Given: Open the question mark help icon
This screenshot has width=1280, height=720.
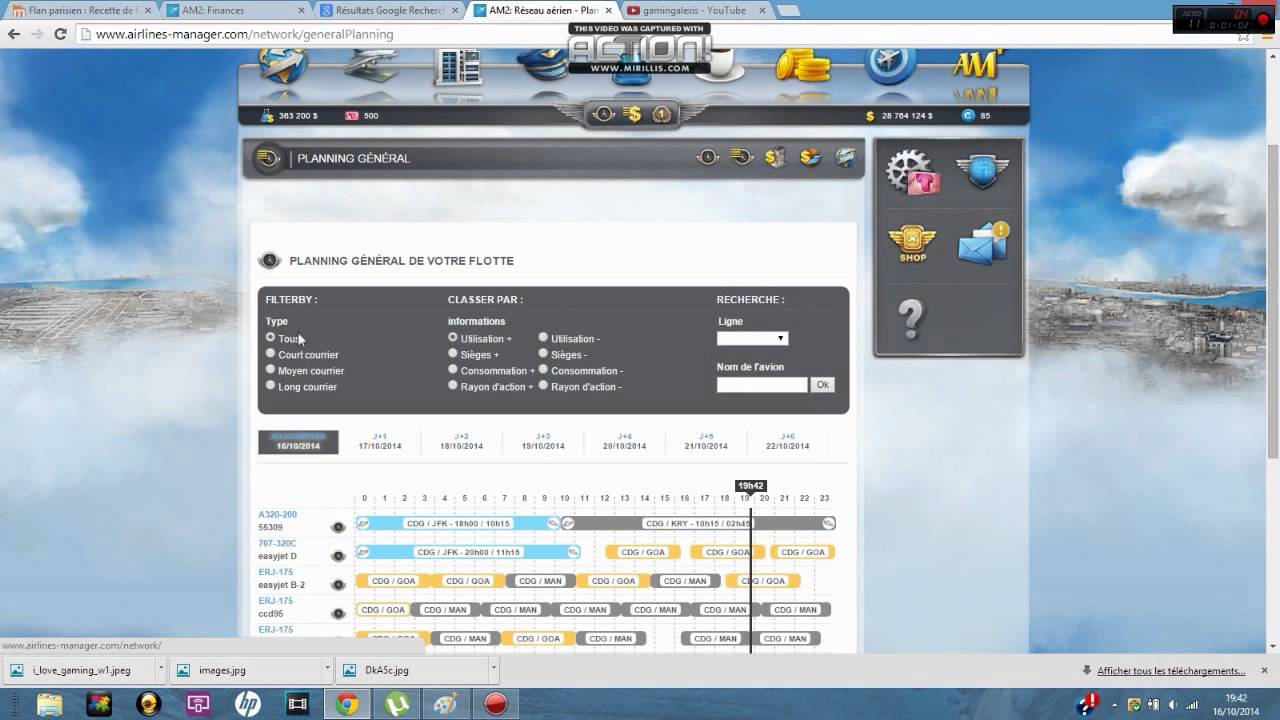Looking at the screenshot, I should point(911,318).
